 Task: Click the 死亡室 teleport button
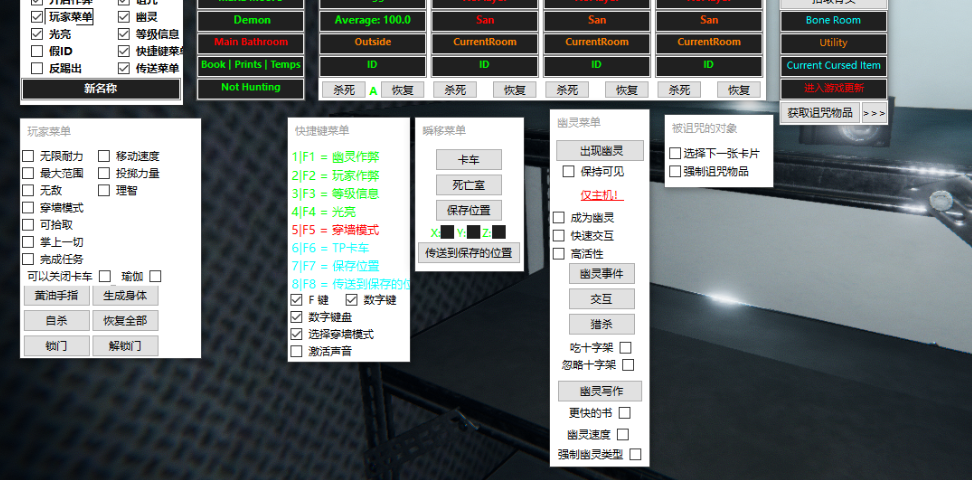click(x=469, y=185)
